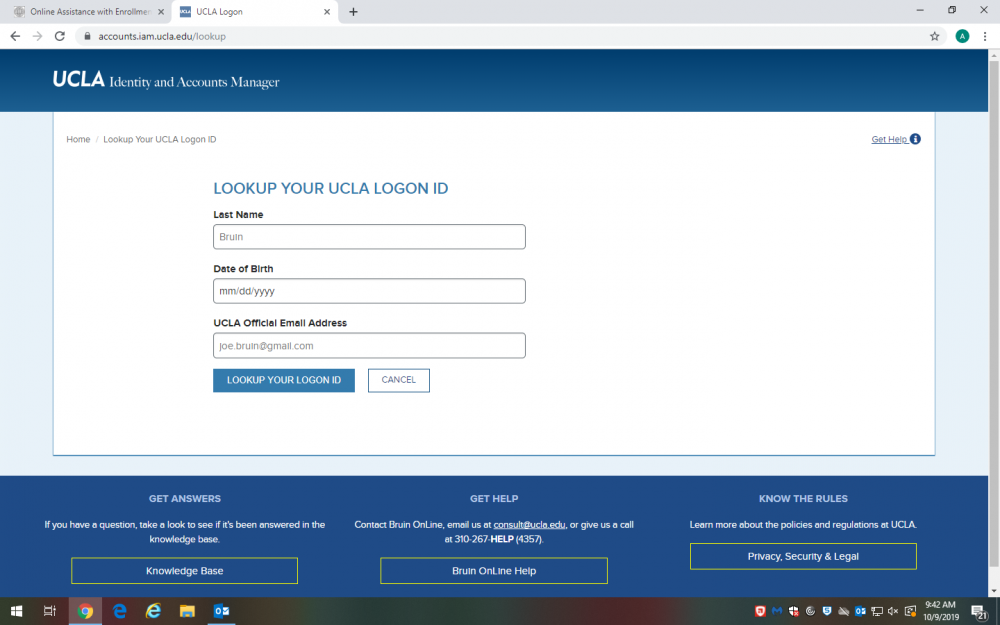Viewport: 1000px width, 625px height.
Task: Click the Get Help info icon
Action: pyautogui.click(x=915, y=139)
